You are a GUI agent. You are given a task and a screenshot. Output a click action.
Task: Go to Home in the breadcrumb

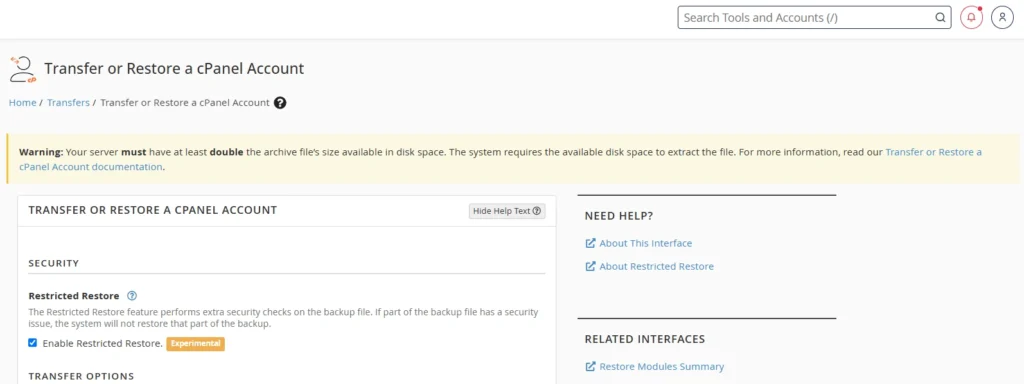(x=22, y=103)
